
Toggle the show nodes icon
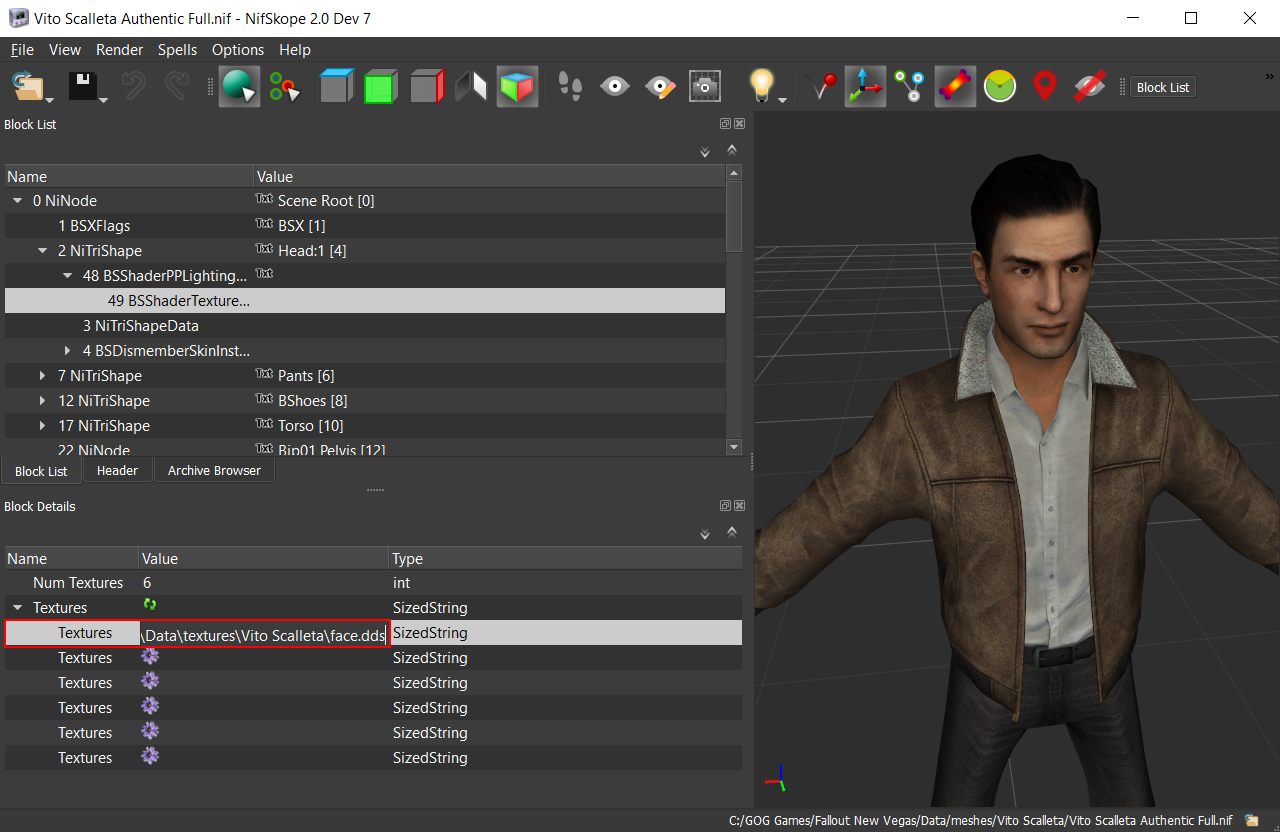click(909, 87)
